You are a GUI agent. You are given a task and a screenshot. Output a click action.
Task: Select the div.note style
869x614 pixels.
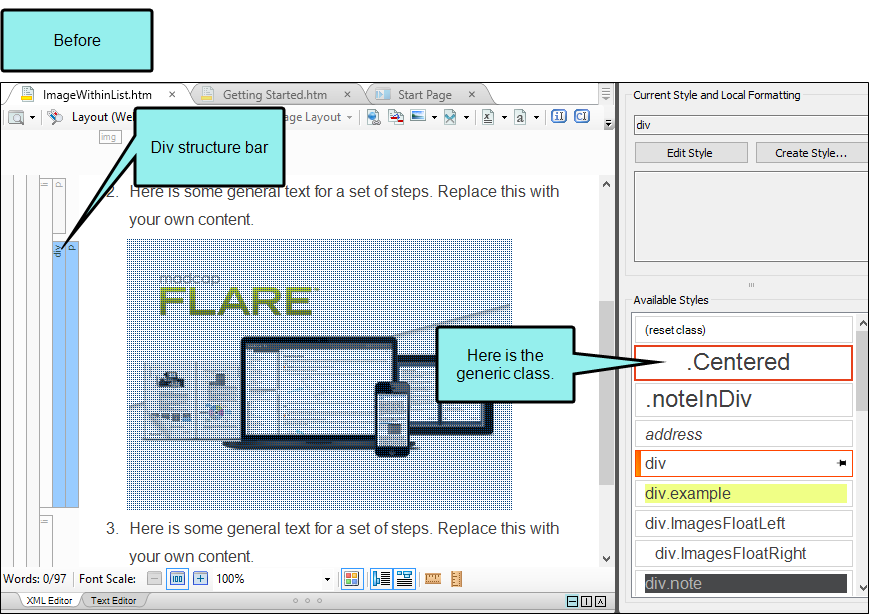point(743,583)
